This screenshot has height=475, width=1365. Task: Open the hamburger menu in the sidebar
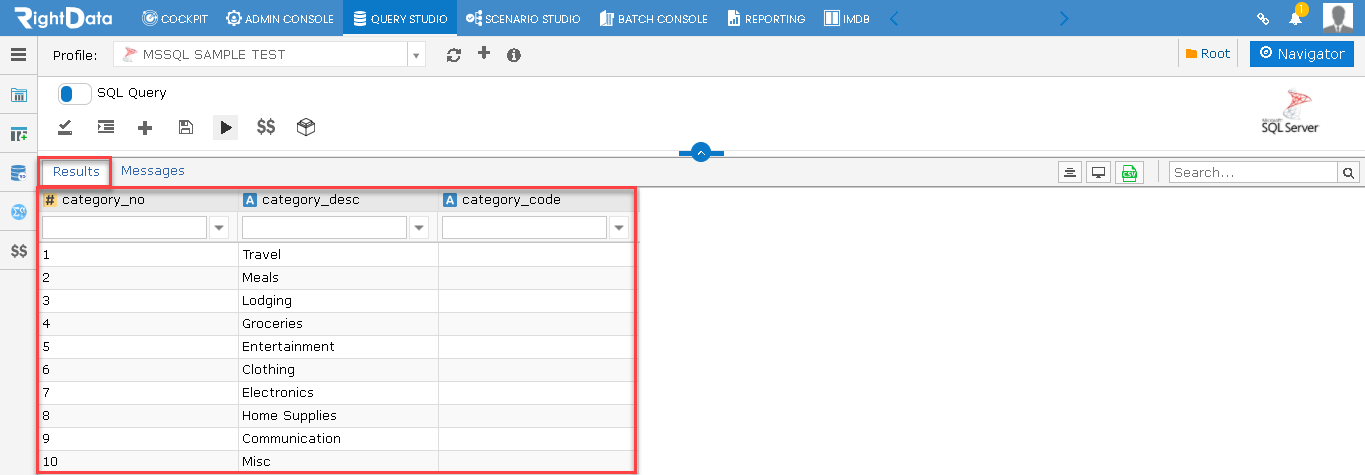18,54
